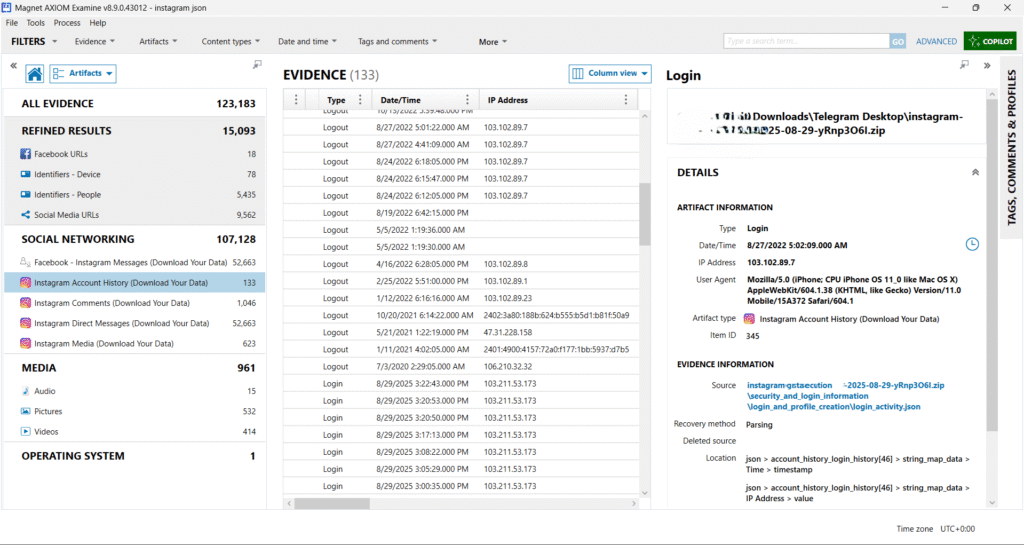
Task: Select Login row dated 8/29/2025 3:22:43 PM
Action: click(461, 384)
